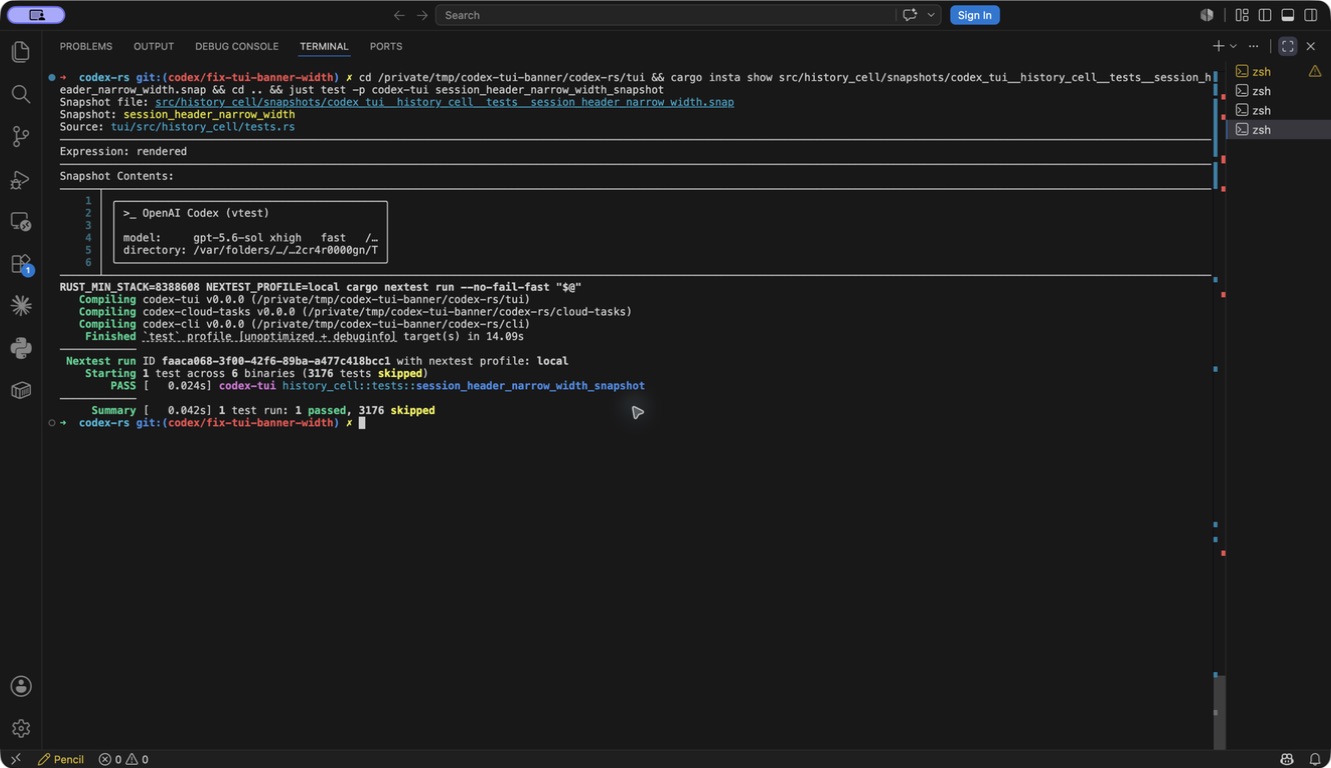
Task: Switch to the PORTS tab
Action: click(386, 46)
